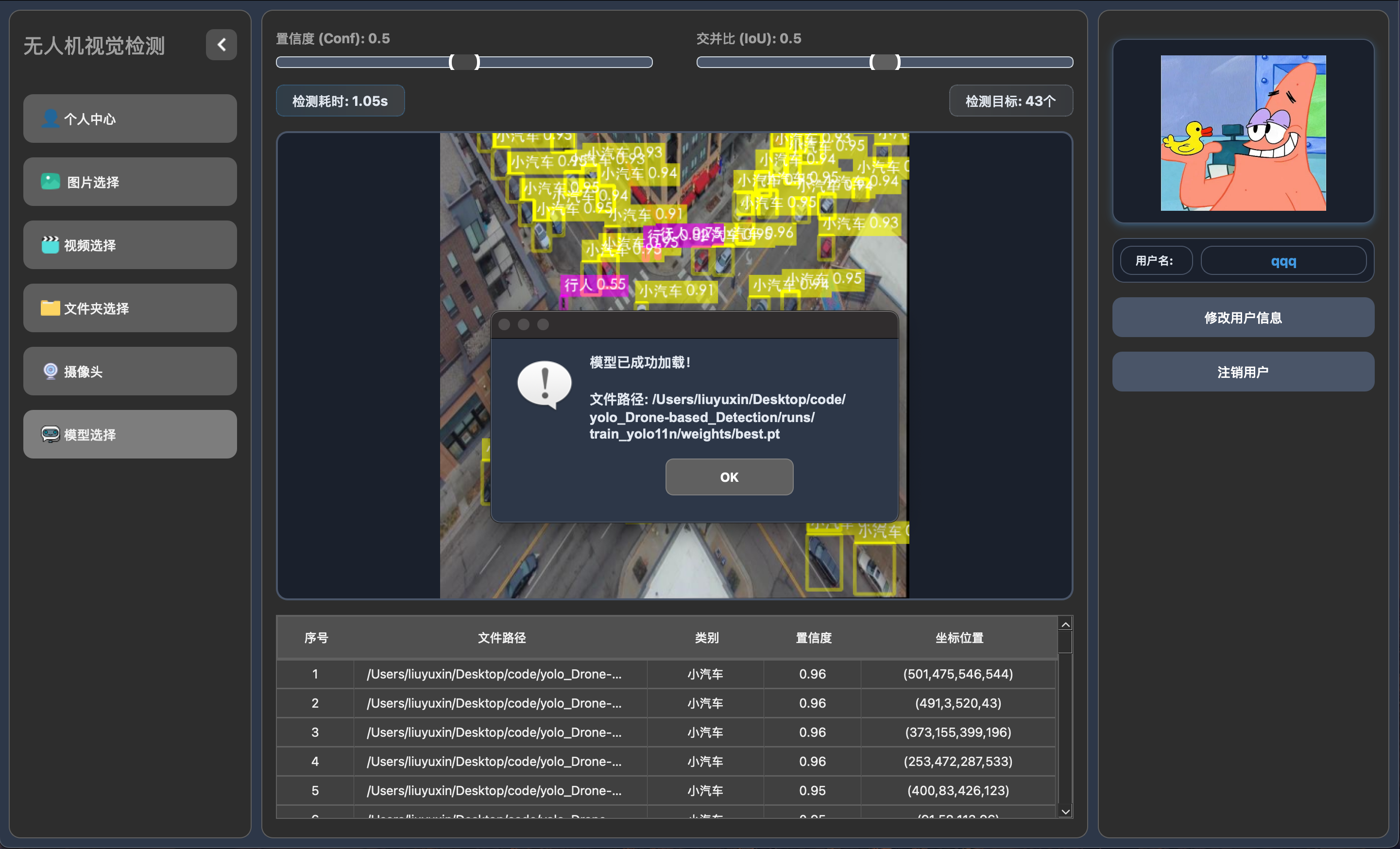
Task: Click the webcam icon beside 摄像头
Action: (x=50, y=371)
